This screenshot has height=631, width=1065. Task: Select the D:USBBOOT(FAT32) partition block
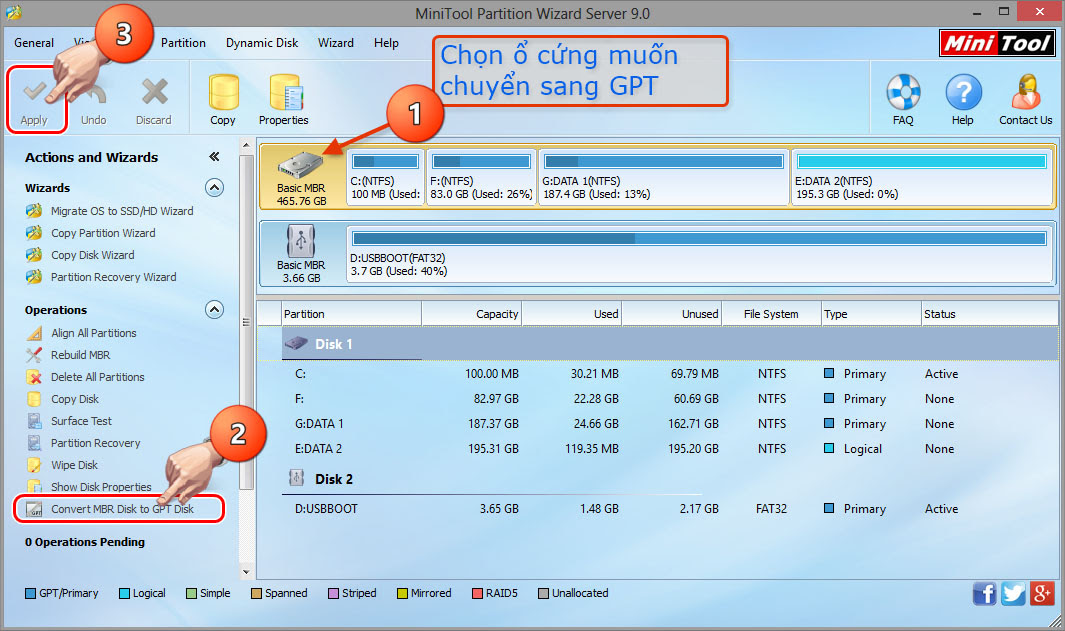pyautogui.click(x=700, y=255)
